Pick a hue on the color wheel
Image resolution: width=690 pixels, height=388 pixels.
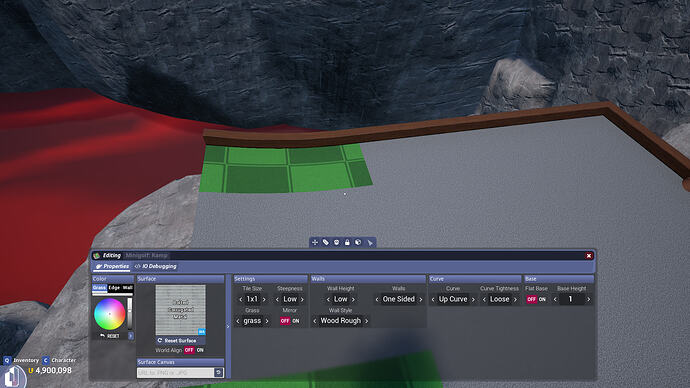point(110,314)
